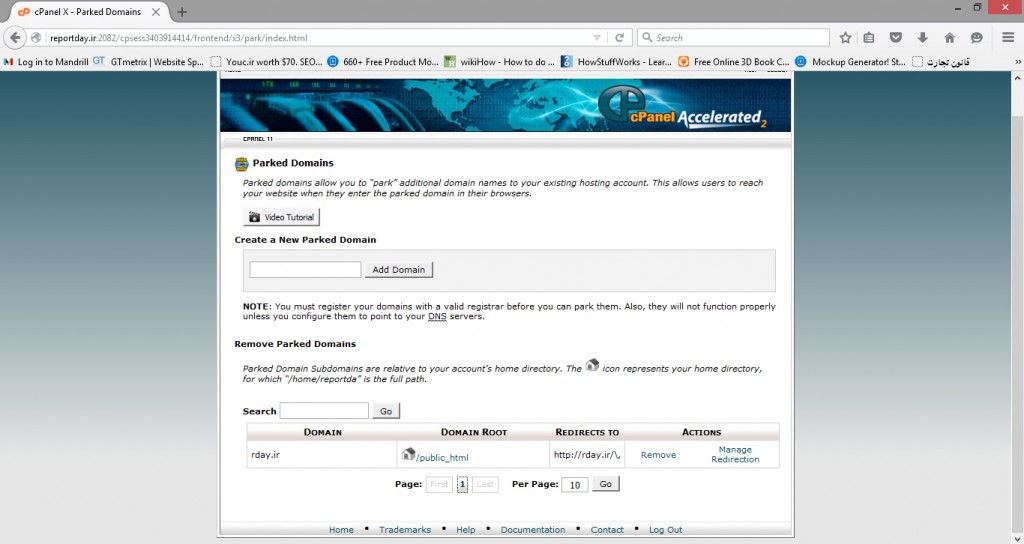Click the Firefox back arrow button
This screenshot has height=544, width=1024.
click(15, 38)
